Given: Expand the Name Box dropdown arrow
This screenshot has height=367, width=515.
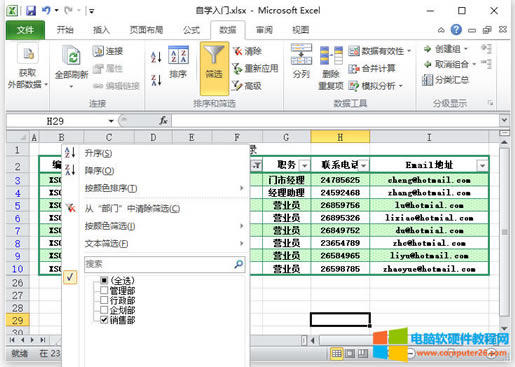Looking at the screenshot, I should click(111, 121).
